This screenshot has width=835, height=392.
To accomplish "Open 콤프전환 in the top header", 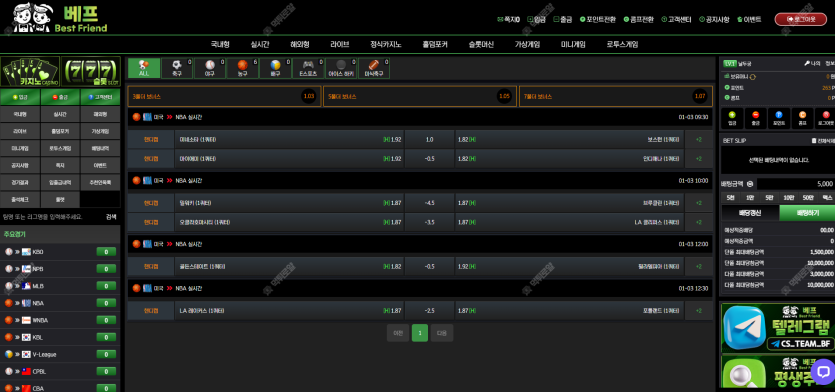I will pos(638,19).
